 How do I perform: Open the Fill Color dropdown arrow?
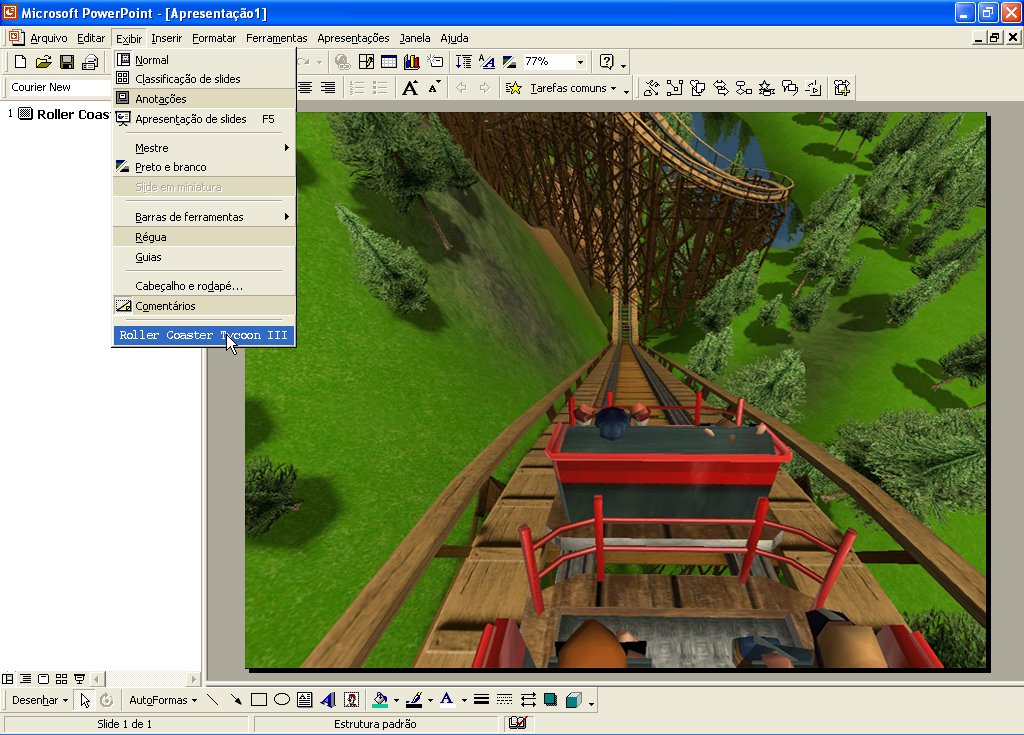[396, 700]
